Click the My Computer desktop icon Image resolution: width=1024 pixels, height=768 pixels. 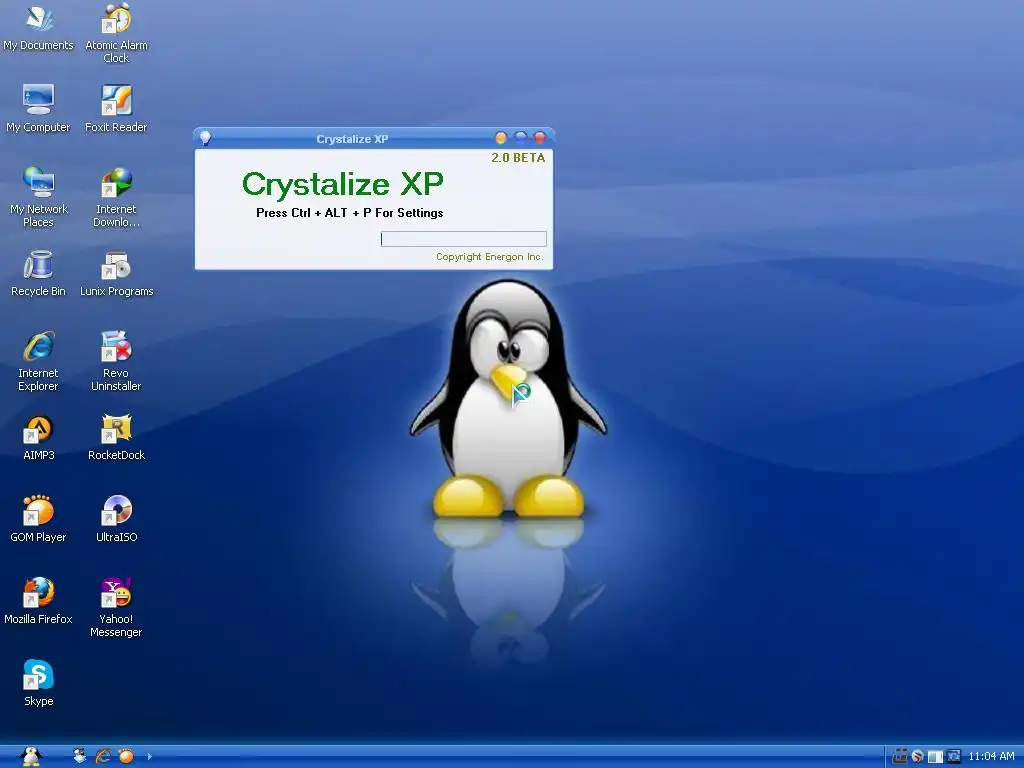pos(39,108)
